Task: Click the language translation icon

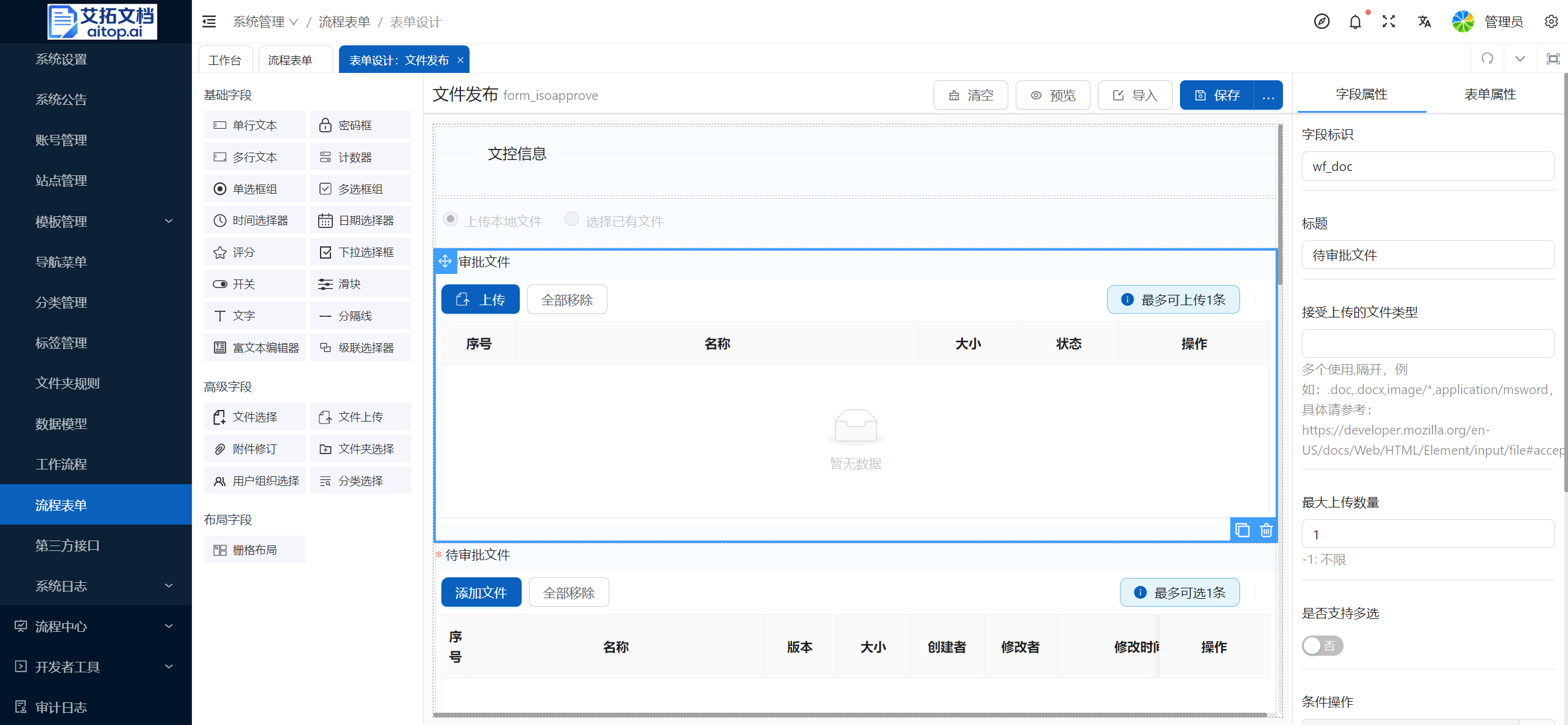Action: [1424, 22]
